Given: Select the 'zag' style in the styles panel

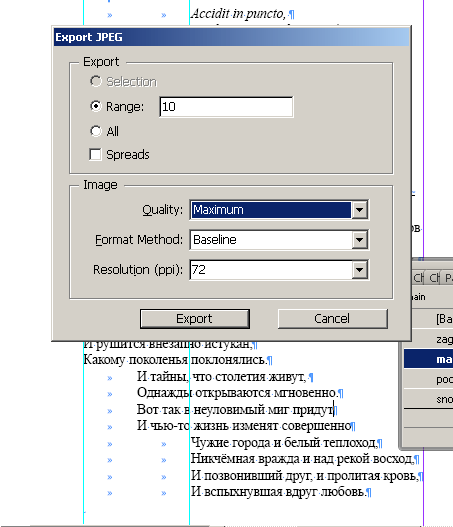Looking at the screenshot, I should pos(428,339).
